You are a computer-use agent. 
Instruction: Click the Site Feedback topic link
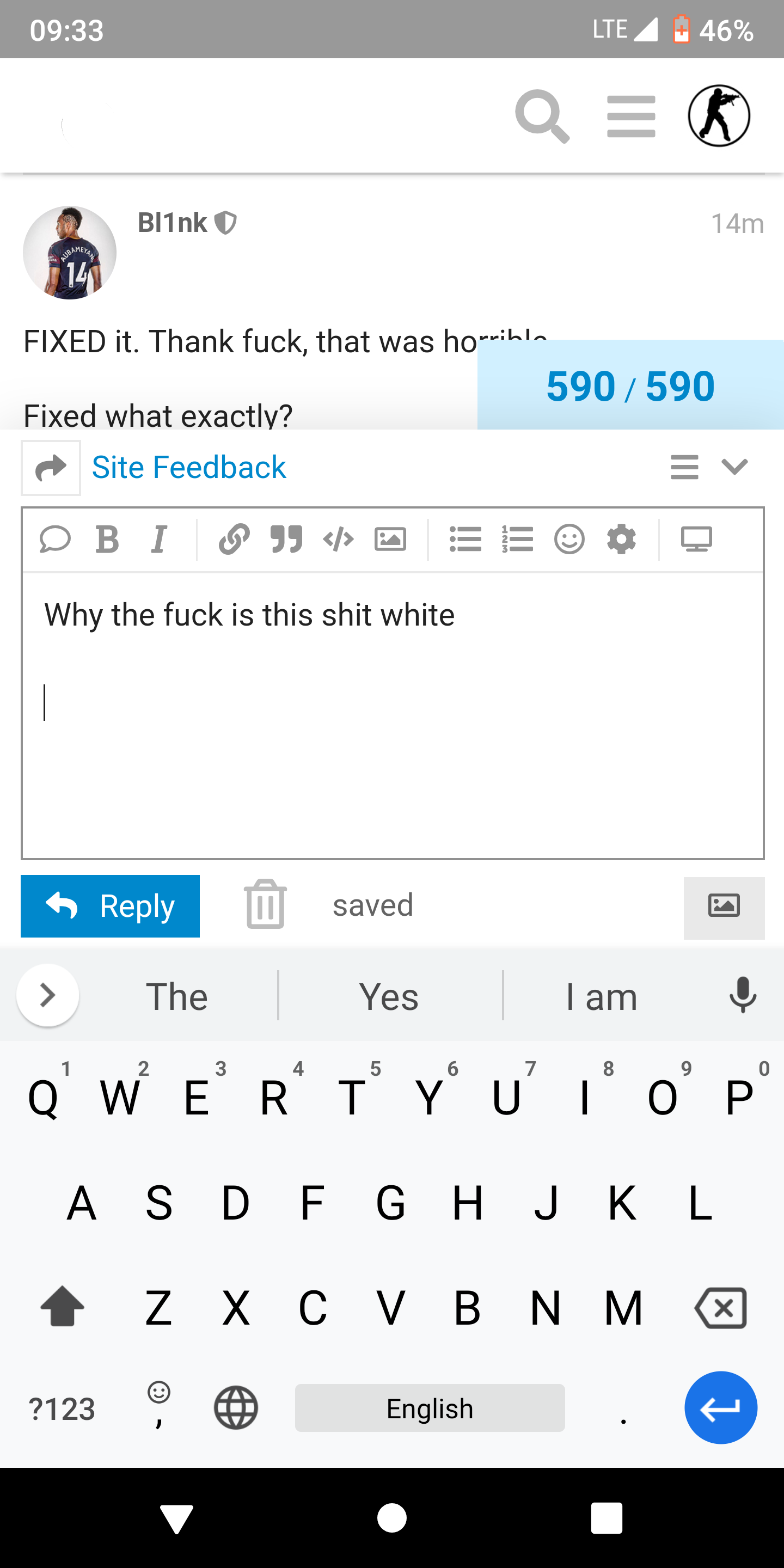tap(189, 468)
